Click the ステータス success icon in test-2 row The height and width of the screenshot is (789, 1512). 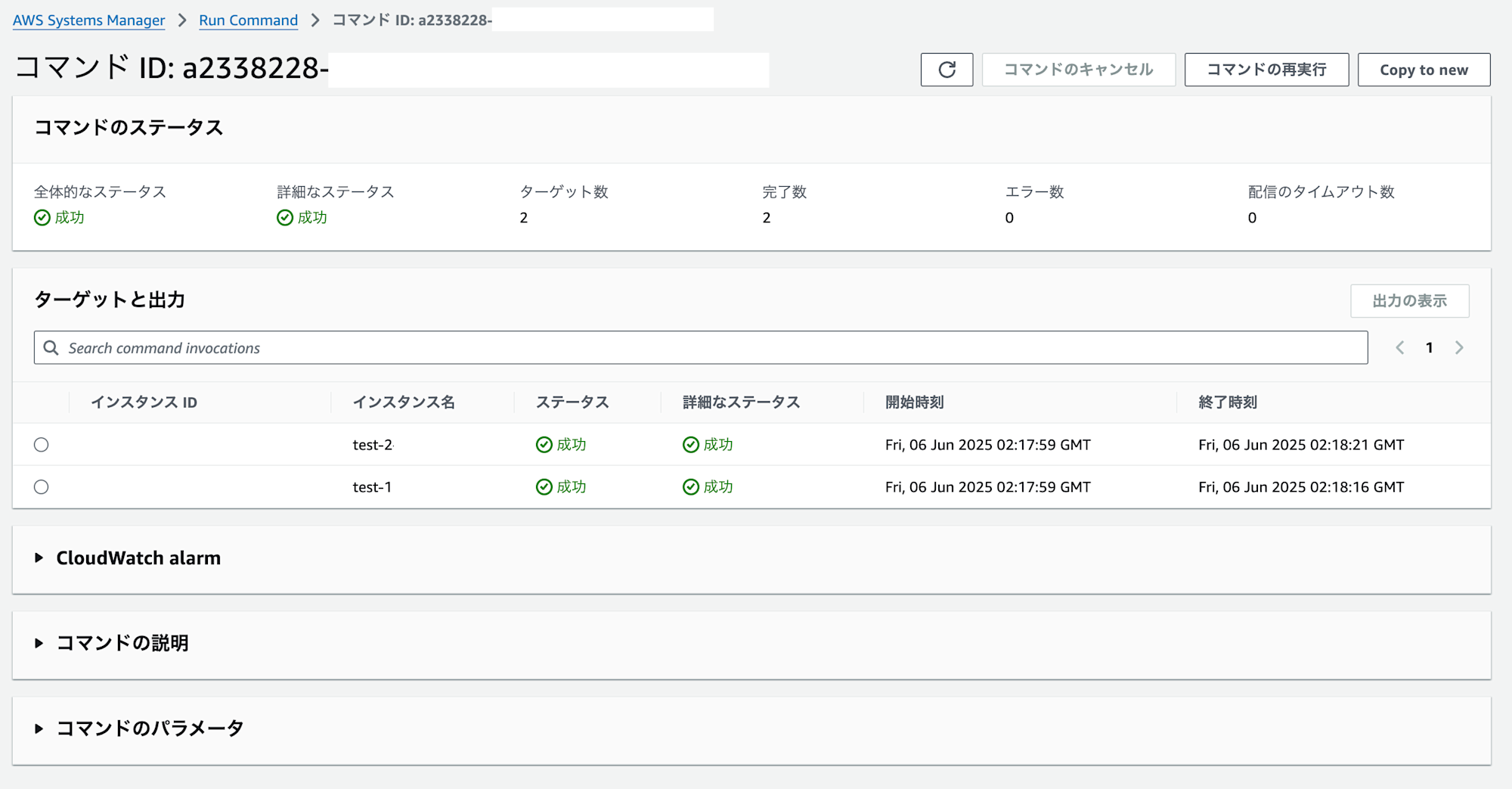coord(544,445)
